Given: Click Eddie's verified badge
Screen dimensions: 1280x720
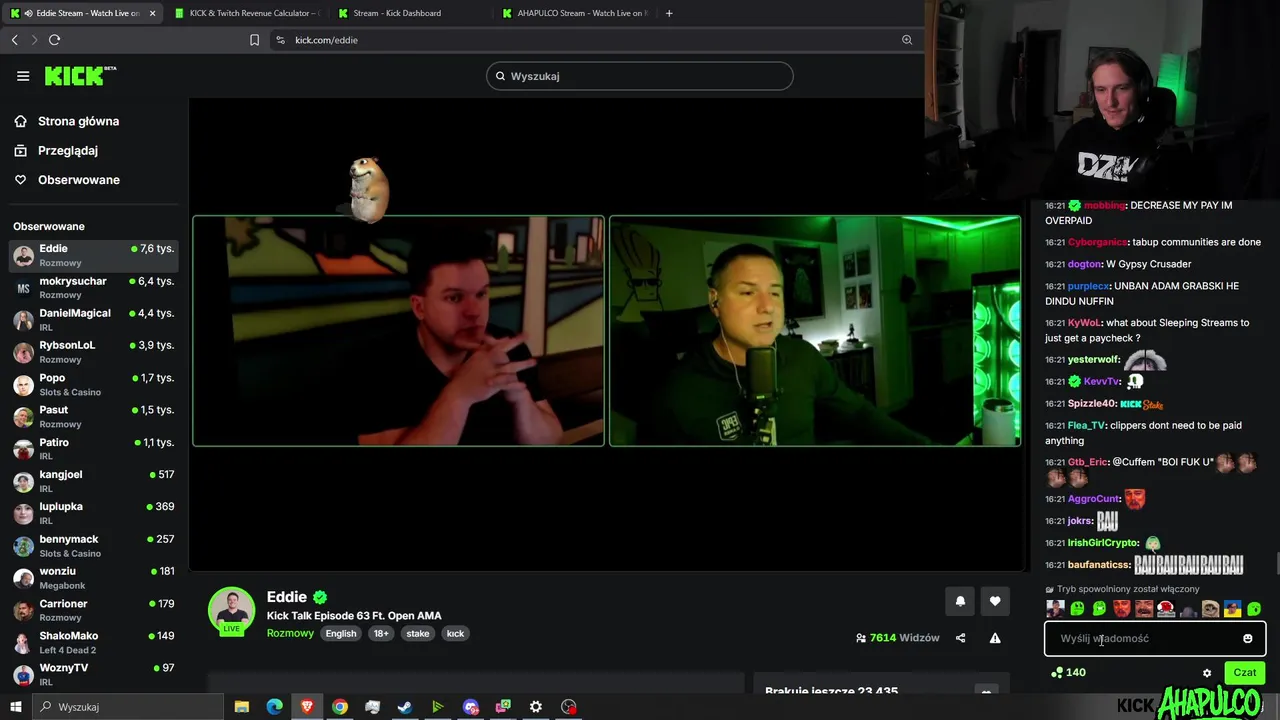Looking at the screenshot, I should (x=320, y=597).
